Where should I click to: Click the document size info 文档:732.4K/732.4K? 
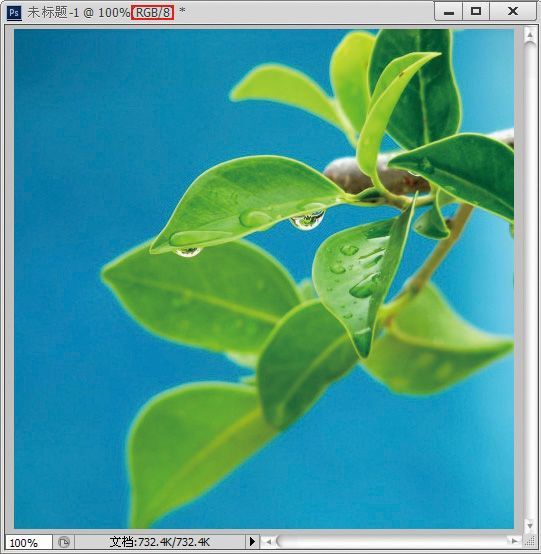click(160, 542)
